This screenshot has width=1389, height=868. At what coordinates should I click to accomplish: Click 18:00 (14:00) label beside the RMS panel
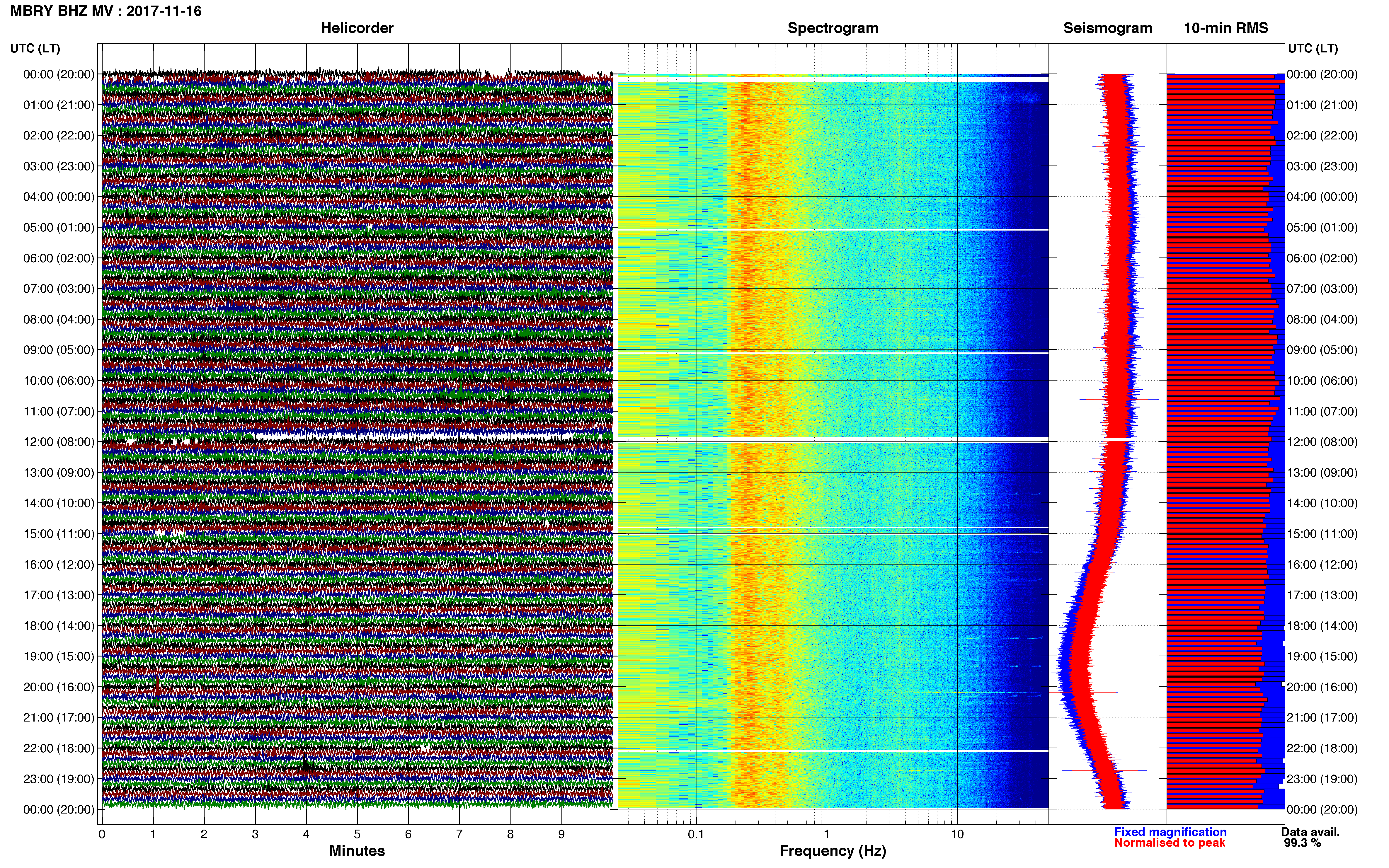pos(1322,626)
